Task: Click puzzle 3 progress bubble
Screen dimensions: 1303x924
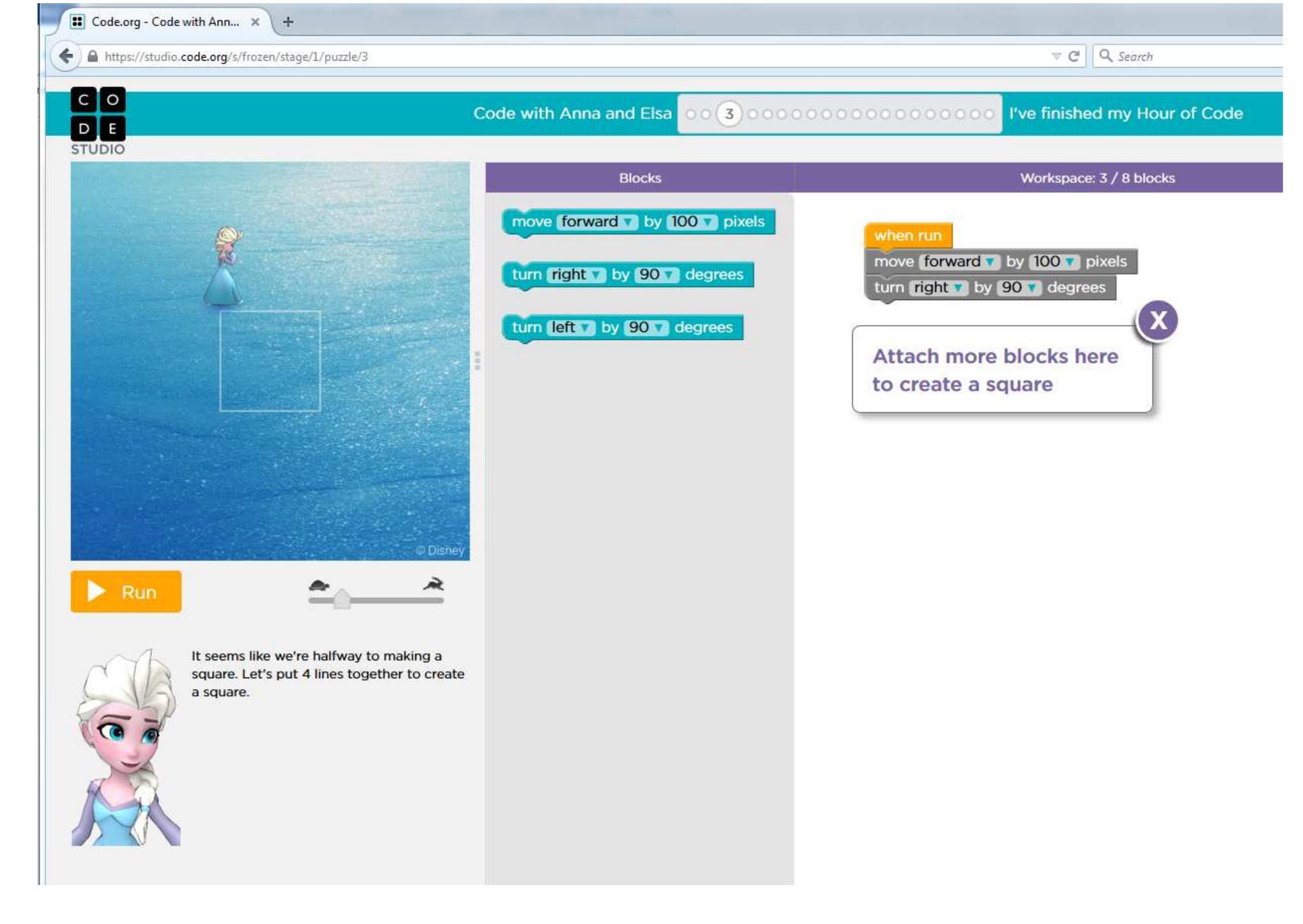Action: click(x=729, y=114)
